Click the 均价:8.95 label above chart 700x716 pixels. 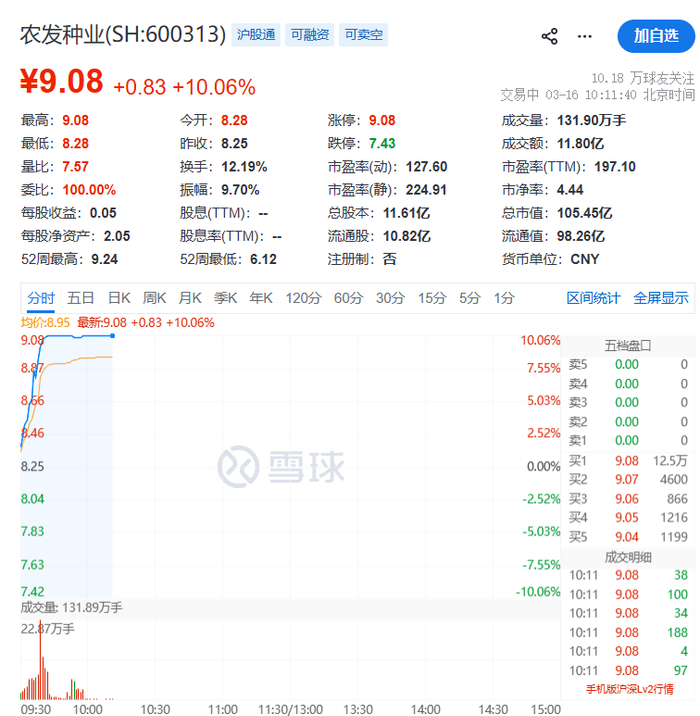click(x=45, y=323)
